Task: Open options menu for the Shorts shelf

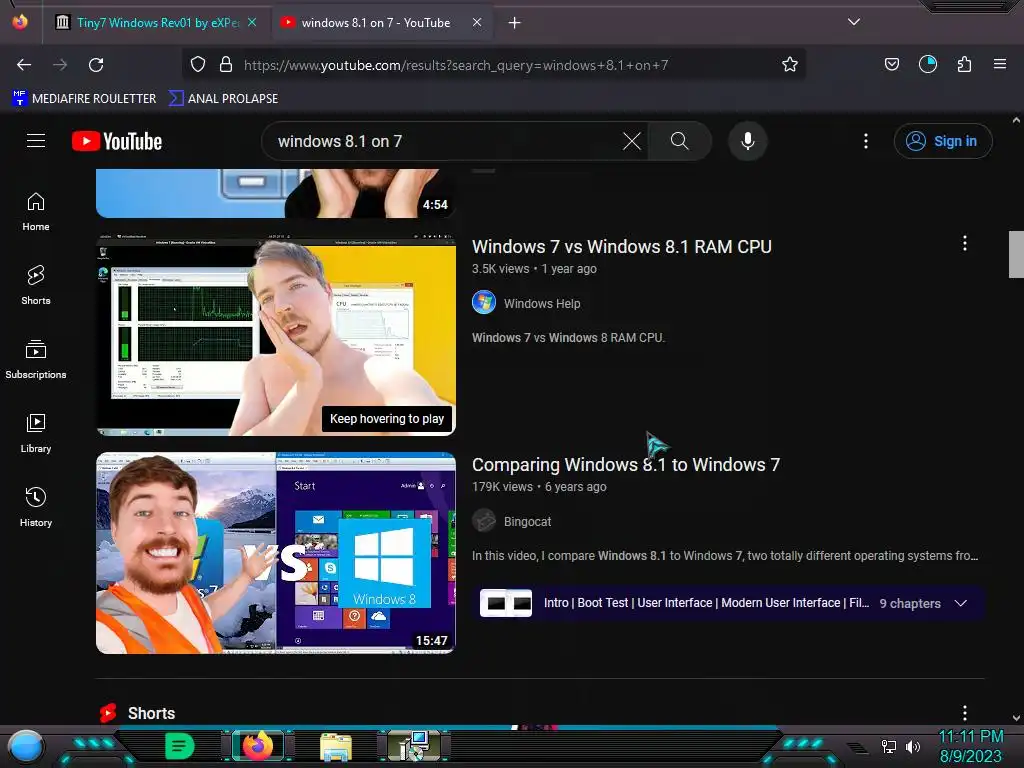Action: (965, 712)
